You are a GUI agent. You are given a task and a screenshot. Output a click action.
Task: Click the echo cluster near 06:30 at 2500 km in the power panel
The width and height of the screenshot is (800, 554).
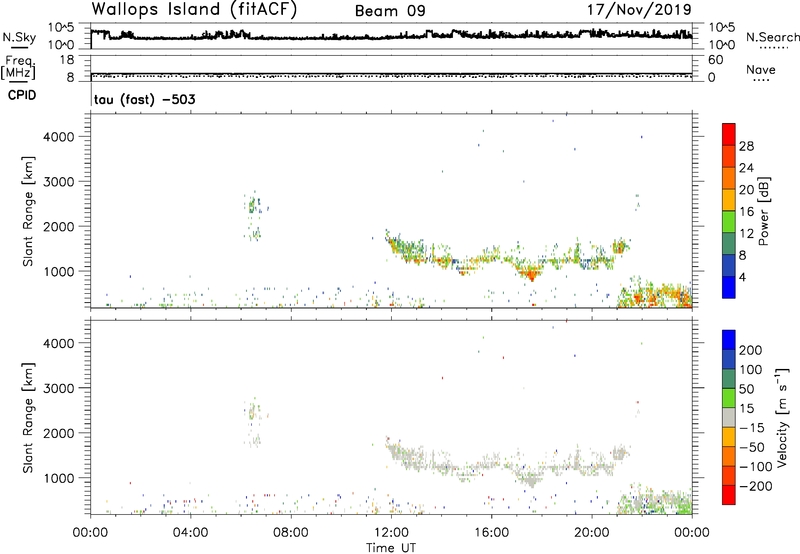click(x=253, y=206)
